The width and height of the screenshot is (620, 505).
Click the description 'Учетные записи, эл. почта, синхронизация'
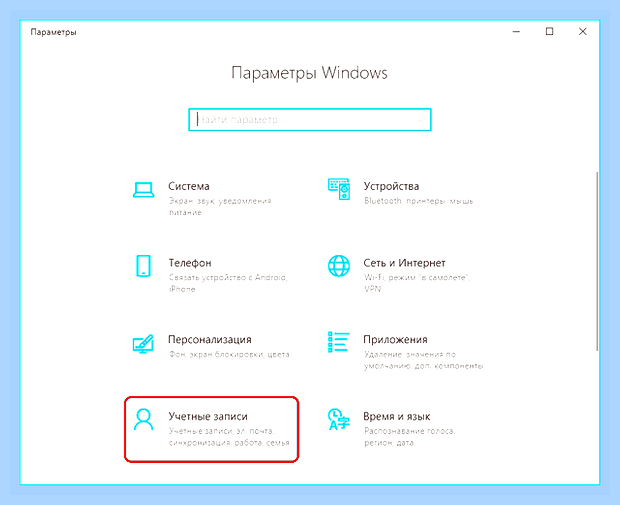coord(229,437)
